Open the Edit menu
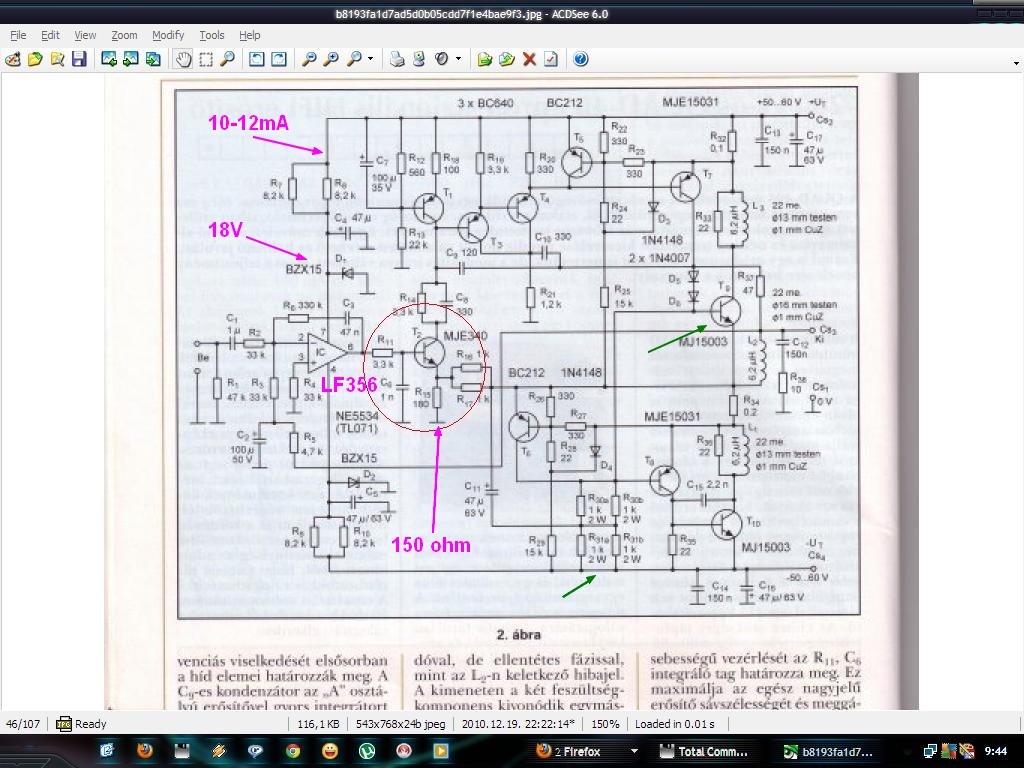Image resolution: width=1024 pixels, height=768 pixels. pyautogui.click(x=50, y=35)
